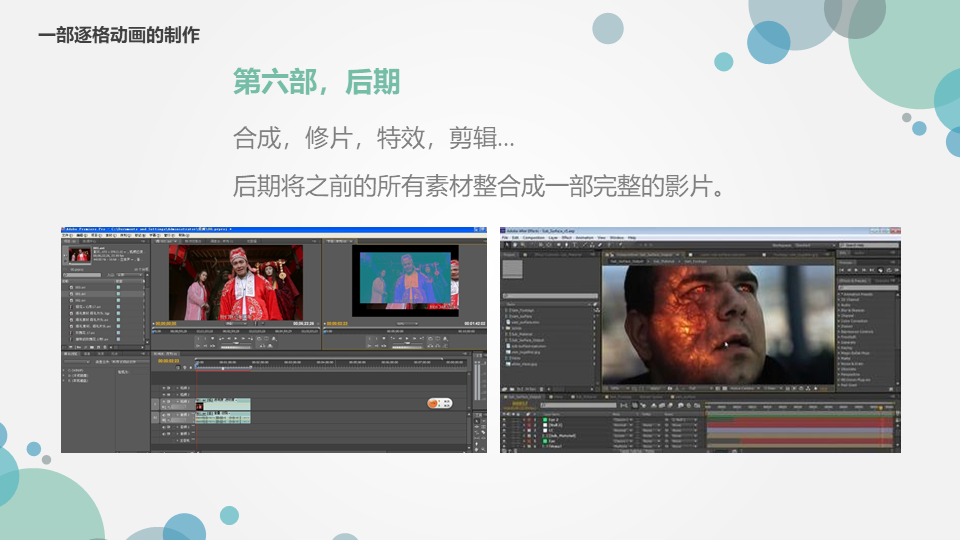This screenshot has width=960, height=540.
Task: Create new folder in After Effects Project panel
Action: [512, 389]
